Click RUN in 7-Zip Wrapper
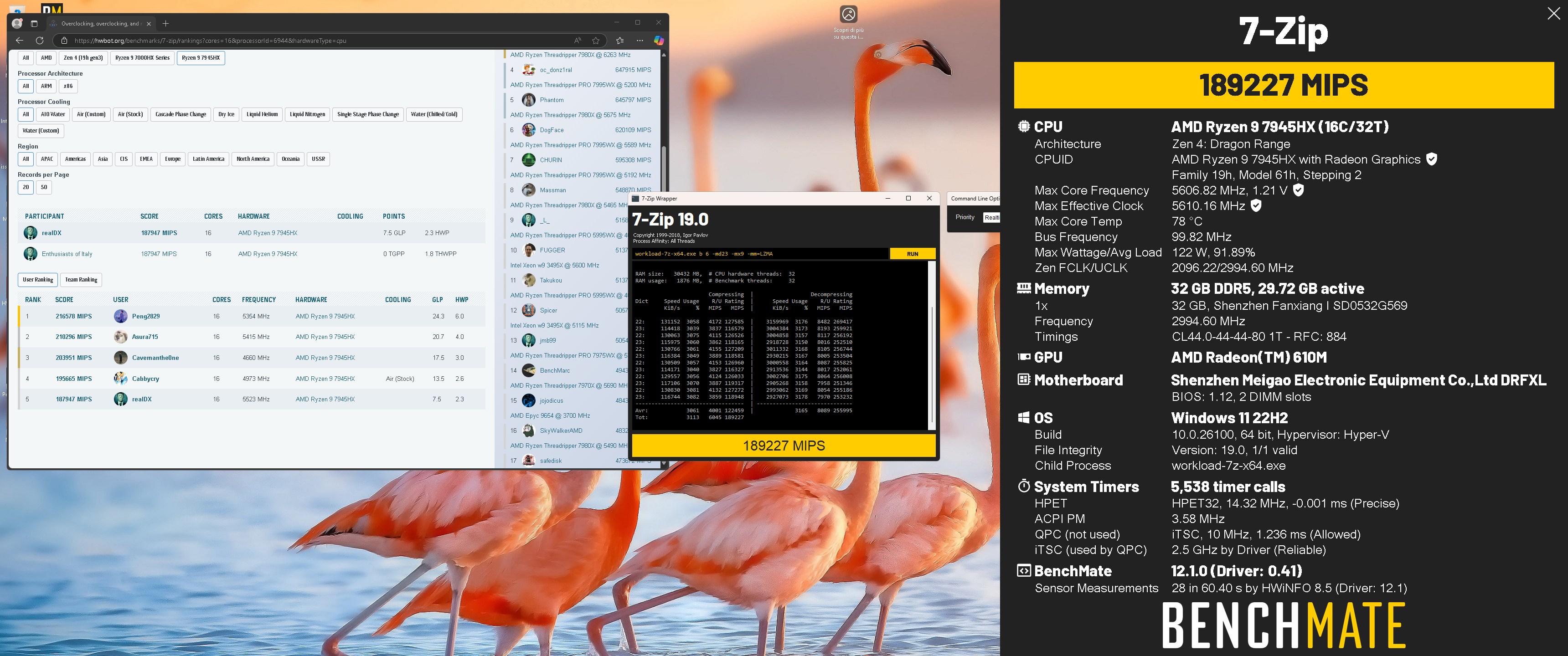This screenshot has height=656, width=1568. (913, 254)
